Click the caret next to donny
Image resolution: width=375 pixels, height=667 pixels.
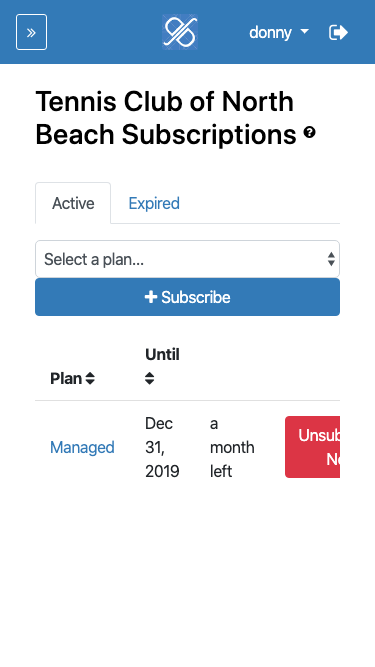(304, 32)
